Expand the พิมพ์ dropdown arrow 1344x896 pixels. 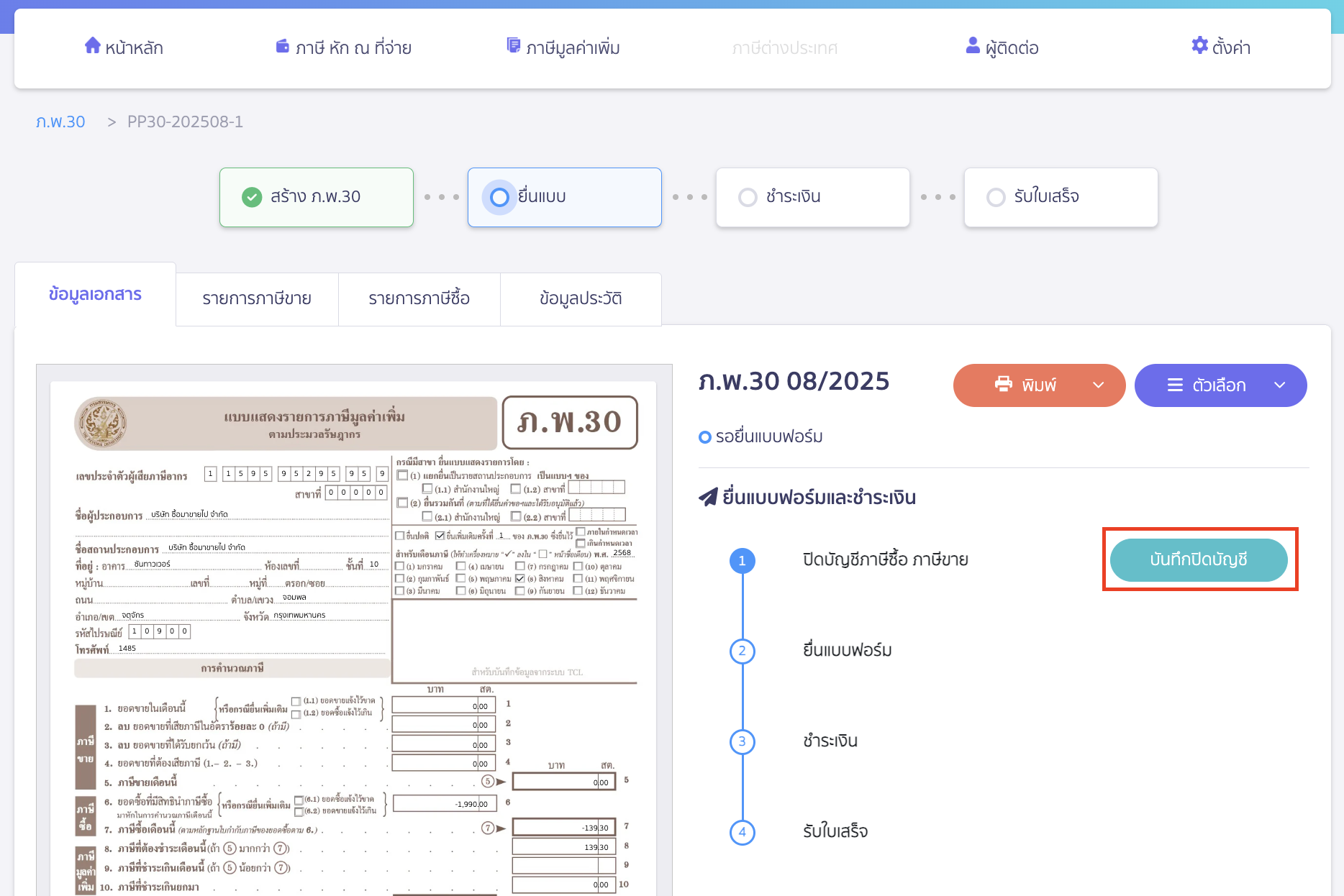1098,385
